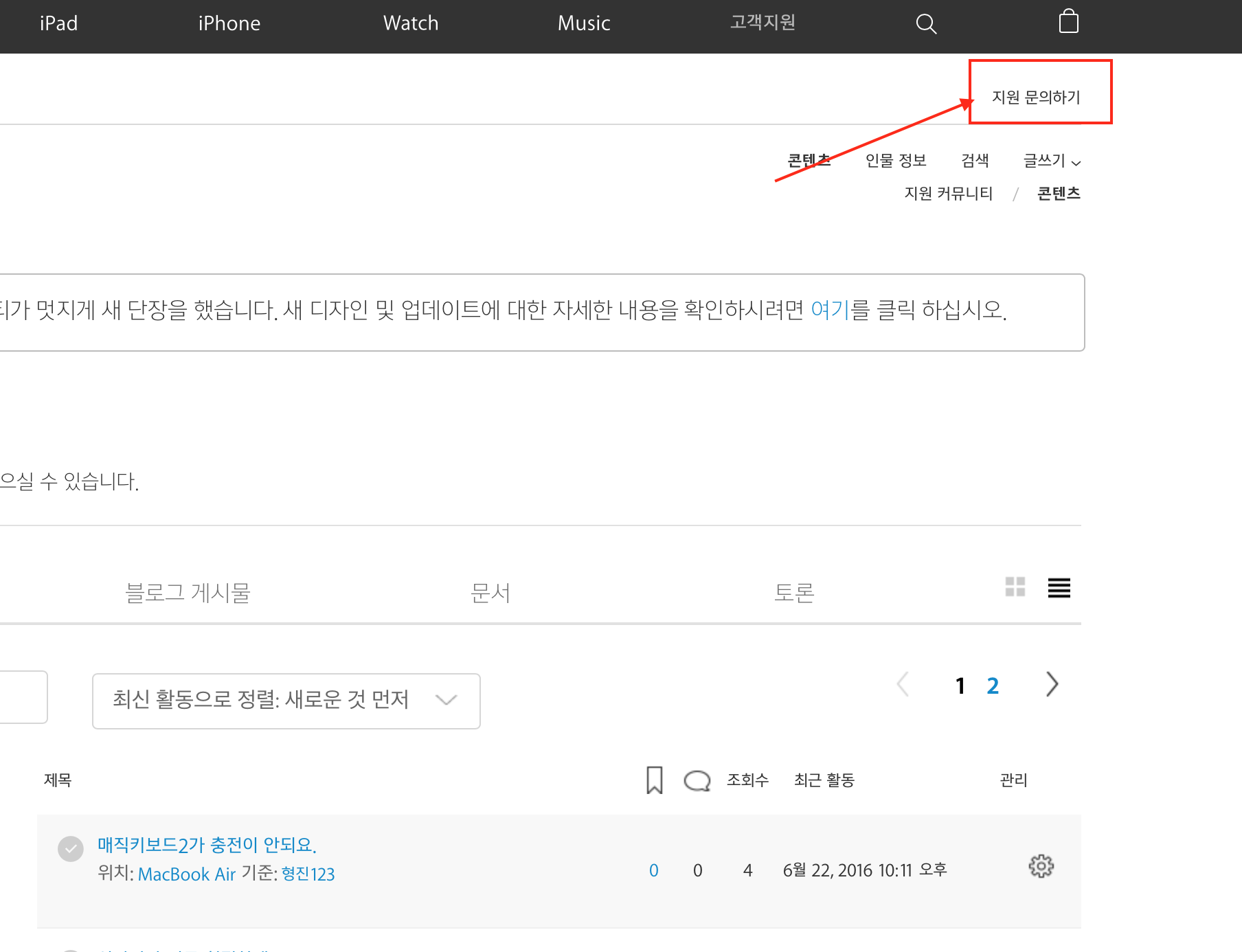This screenshot has height=952, width=1242.
Task: Open the 매직키보드2가 충전이 안되요 post
Action: click(x=207, y=845)
